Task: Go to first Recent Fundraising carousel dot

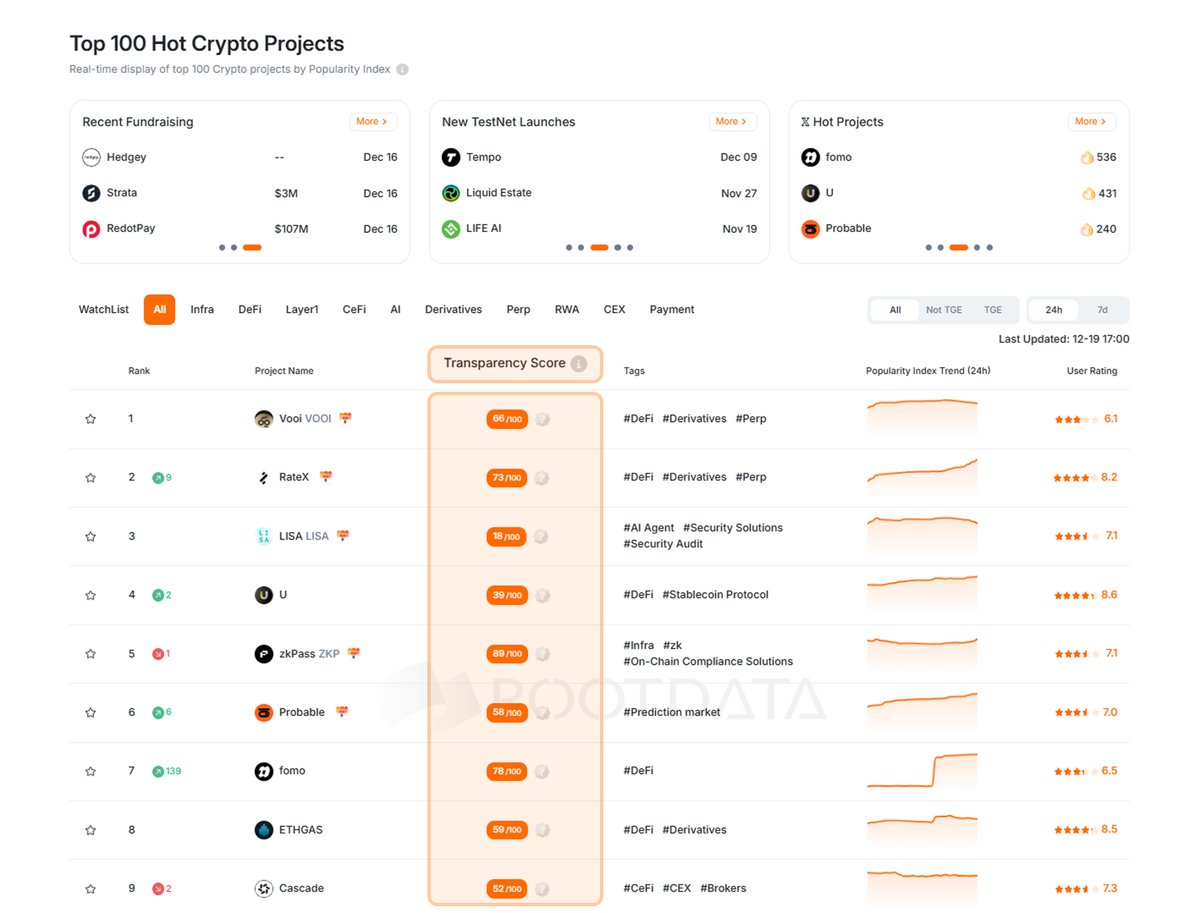Action: pos(222,247)
